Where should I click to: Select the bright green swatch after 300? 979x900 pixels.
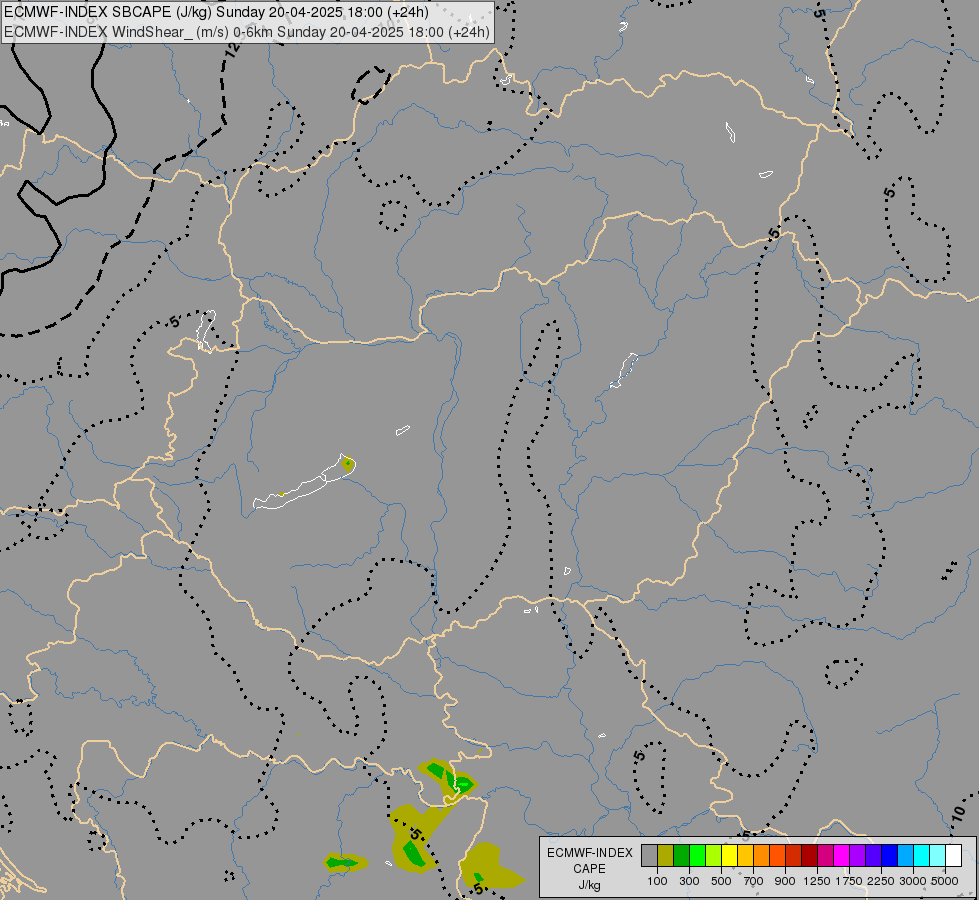(x=697, y=856)
